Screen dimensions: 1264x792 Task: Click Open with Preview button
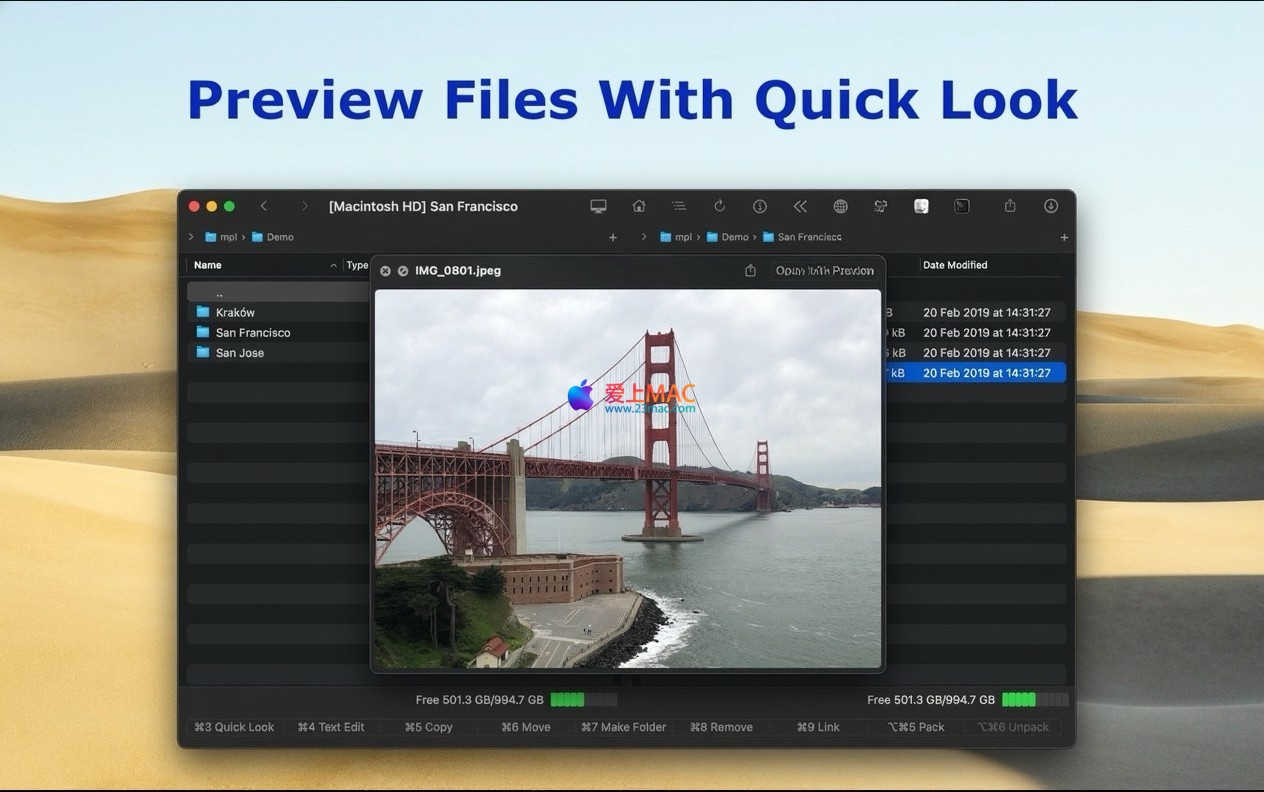(824, 271)
